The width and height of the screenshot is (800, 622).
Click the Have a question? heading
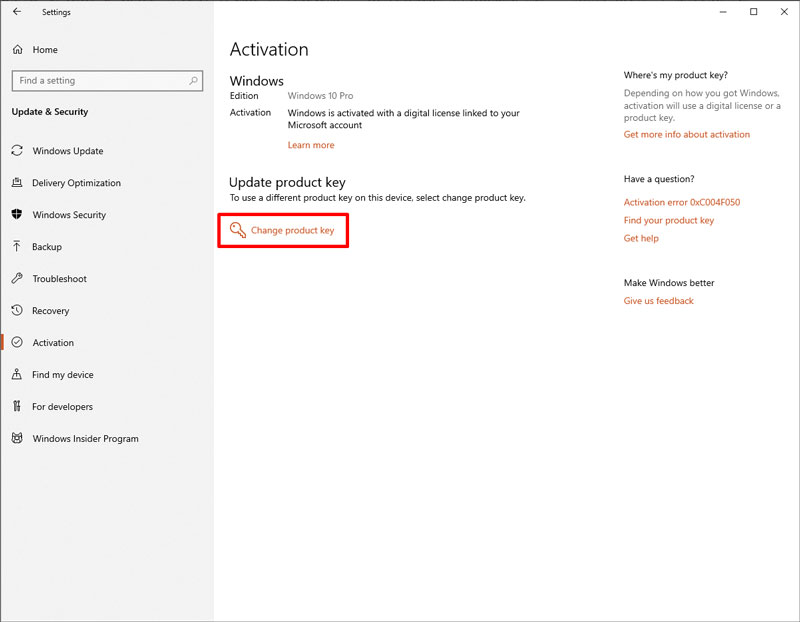659,179
